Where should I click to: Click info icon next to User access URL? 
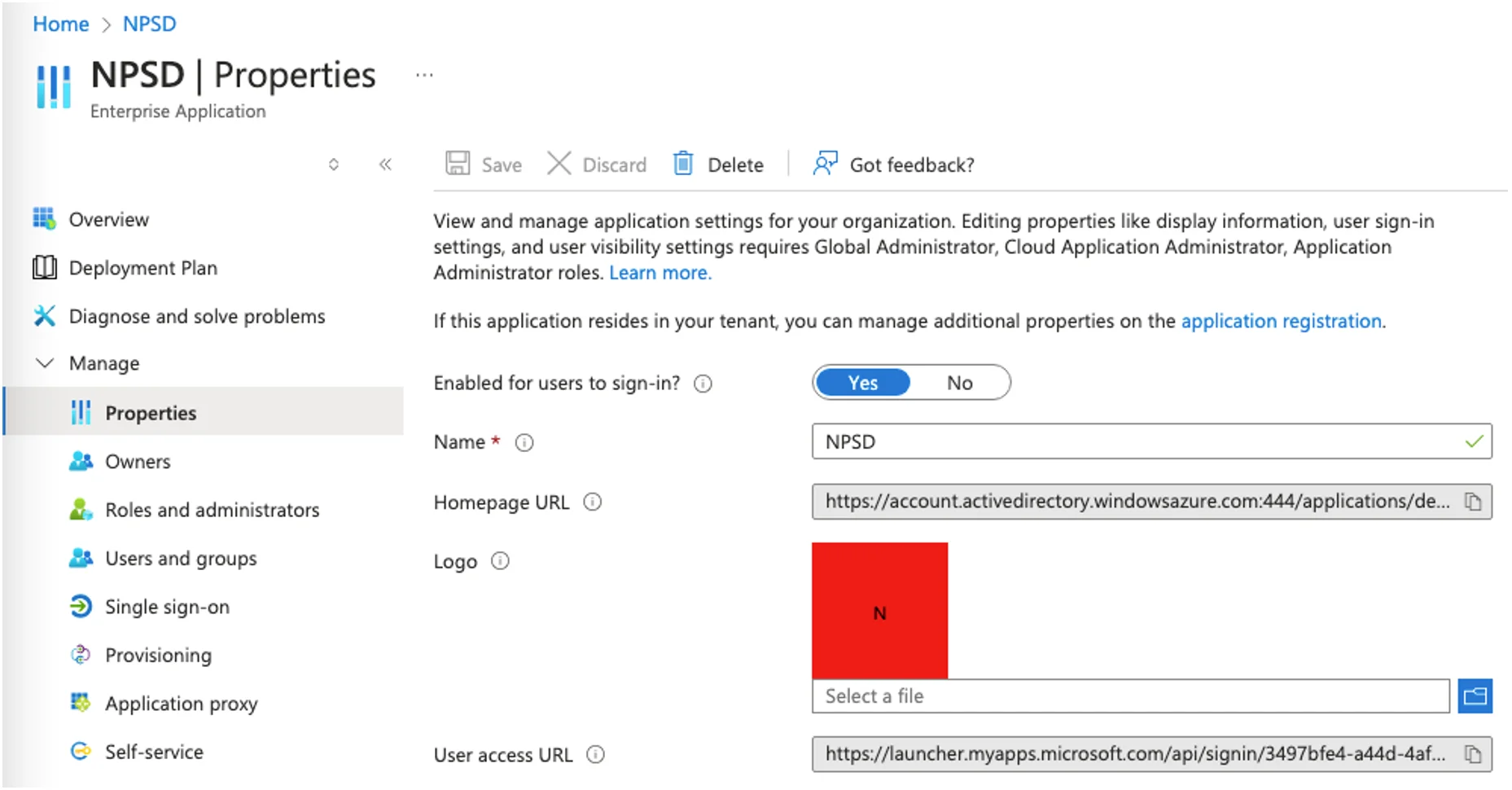(596, 755)
